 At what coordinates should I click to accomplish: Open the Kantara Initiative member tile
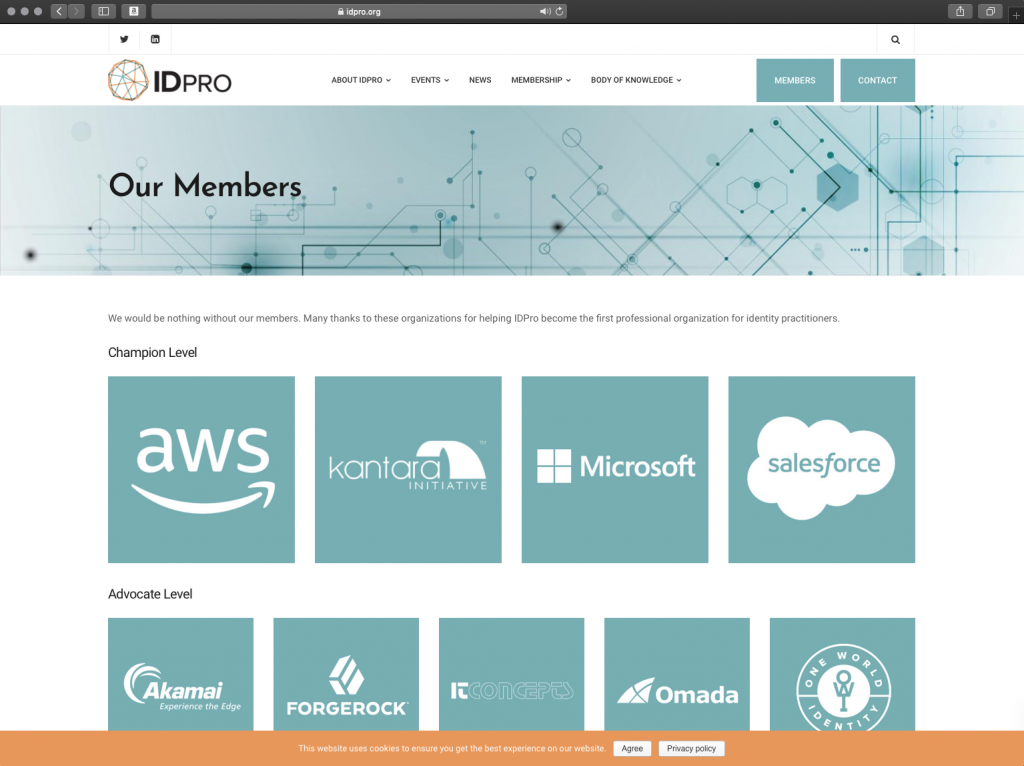click(408, 470)
